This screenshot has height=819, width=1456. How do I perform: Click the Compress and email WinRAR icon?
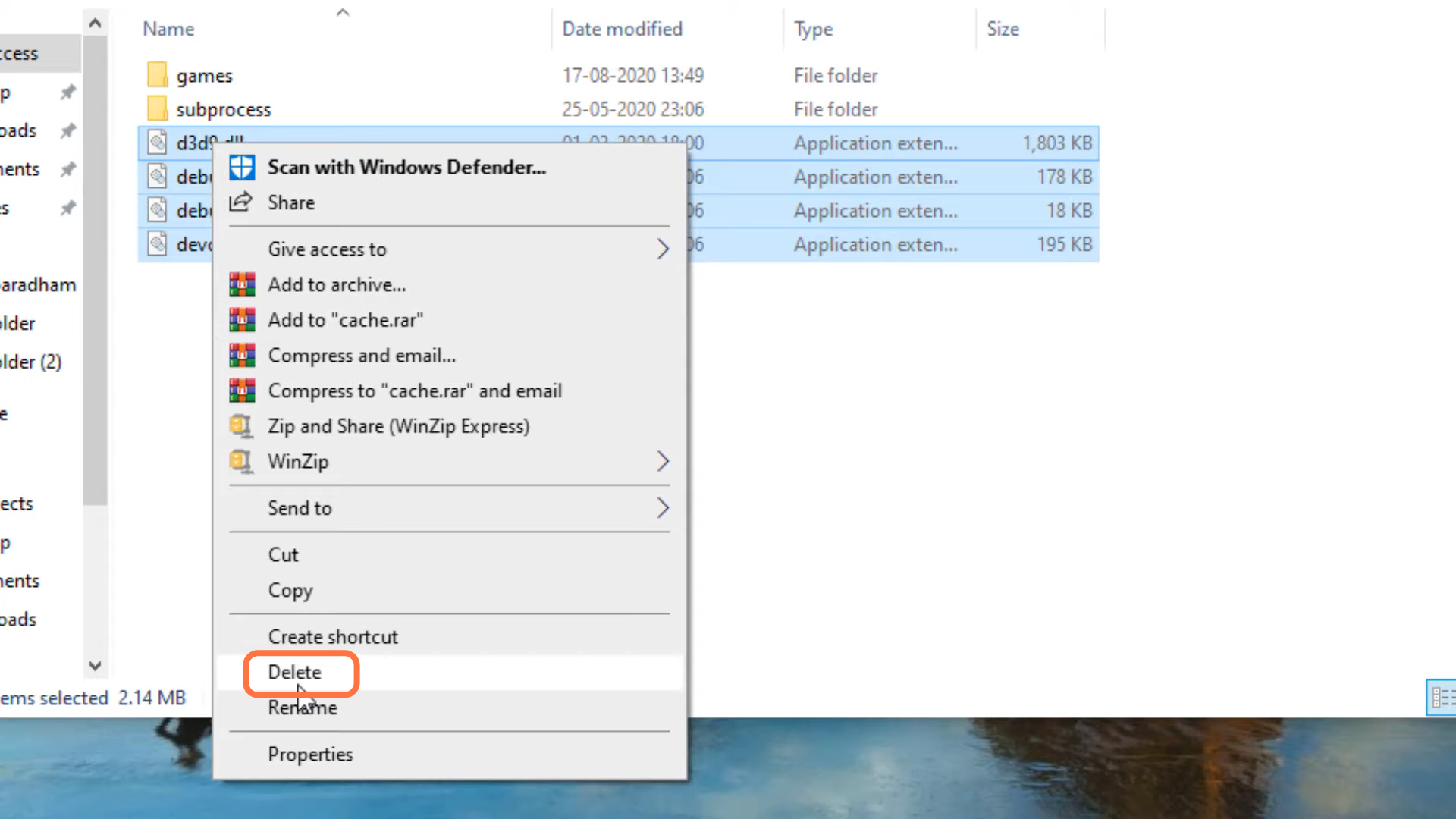[x=241, y=355]
